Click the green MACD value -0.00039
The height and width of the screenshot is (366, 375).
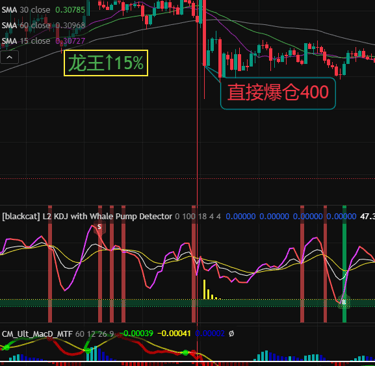point(137,333)
